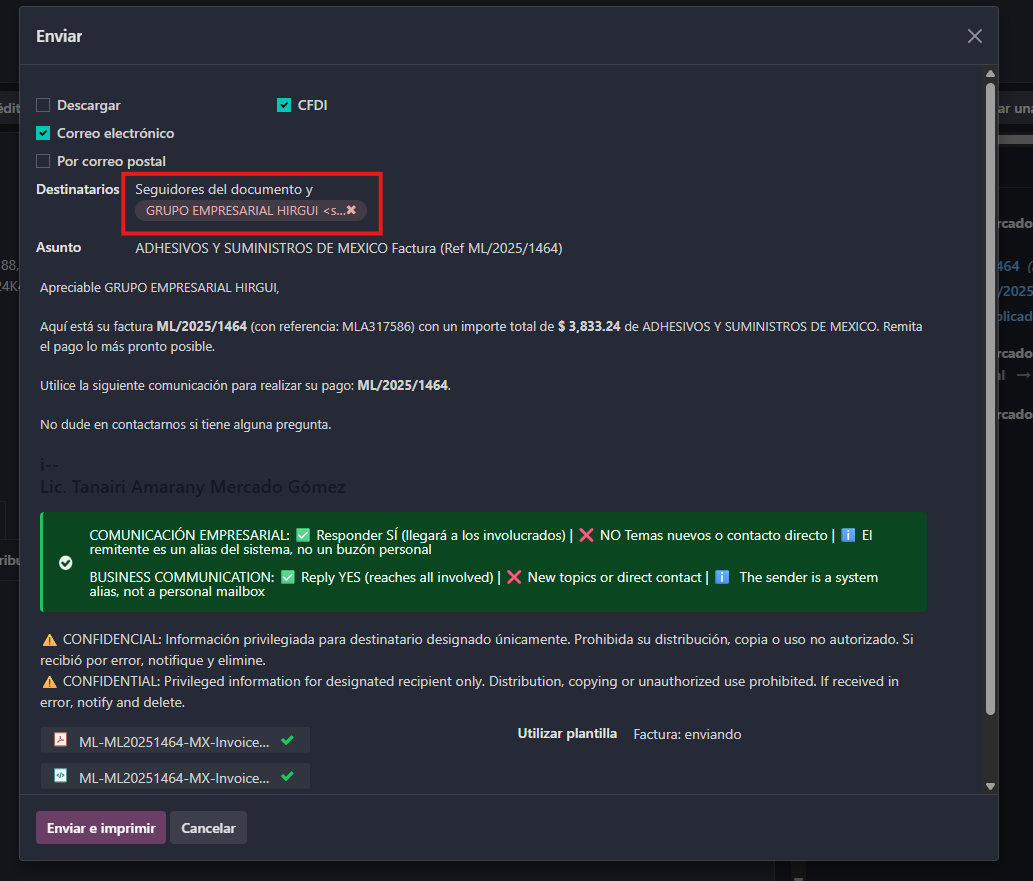Enable the Descargar checkbox
This screenshot has height=881, width=1033.
click(x=43, y=105)
